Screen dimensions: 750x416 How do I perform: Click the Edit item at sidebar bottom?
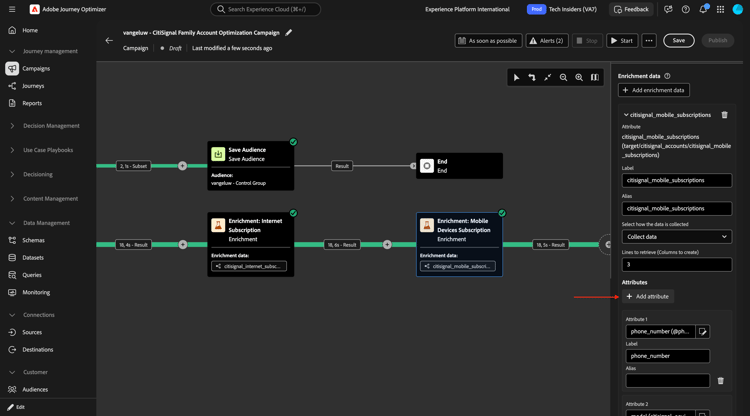[x=16, y=407]
